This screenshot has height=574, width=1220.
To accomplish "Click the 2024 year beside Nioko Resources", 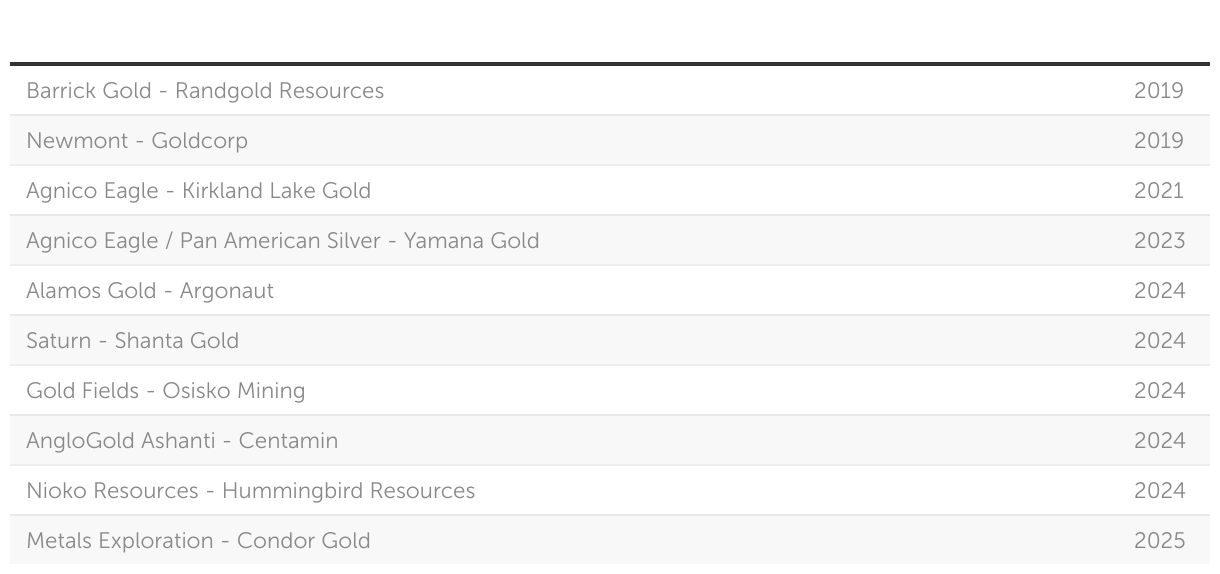I will coord(1159,491).
